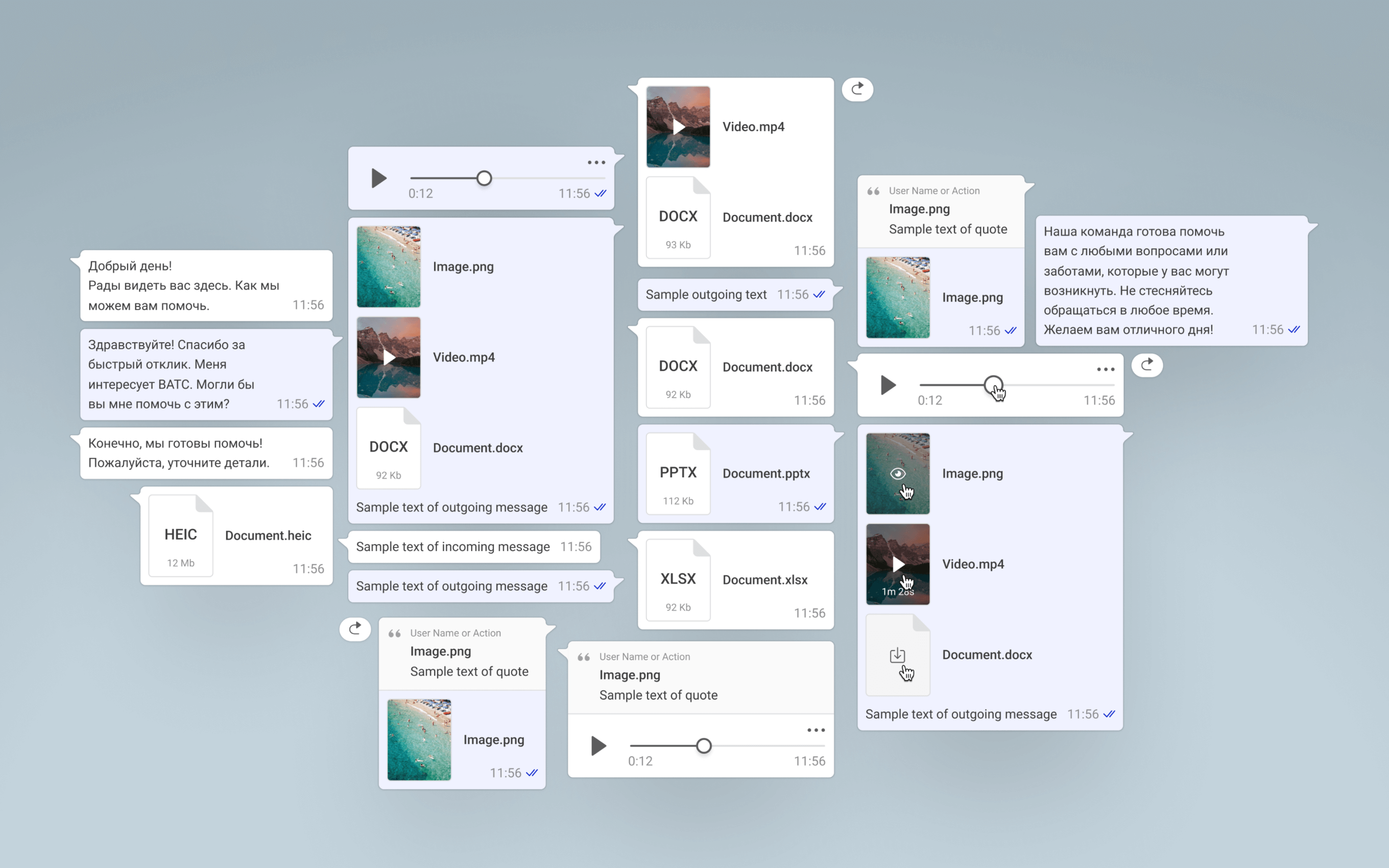Open the PPTX Document.pptx file icon
Image resolution: width=1389 pixels, height=868 pixels.
click(x=678, y=474)
